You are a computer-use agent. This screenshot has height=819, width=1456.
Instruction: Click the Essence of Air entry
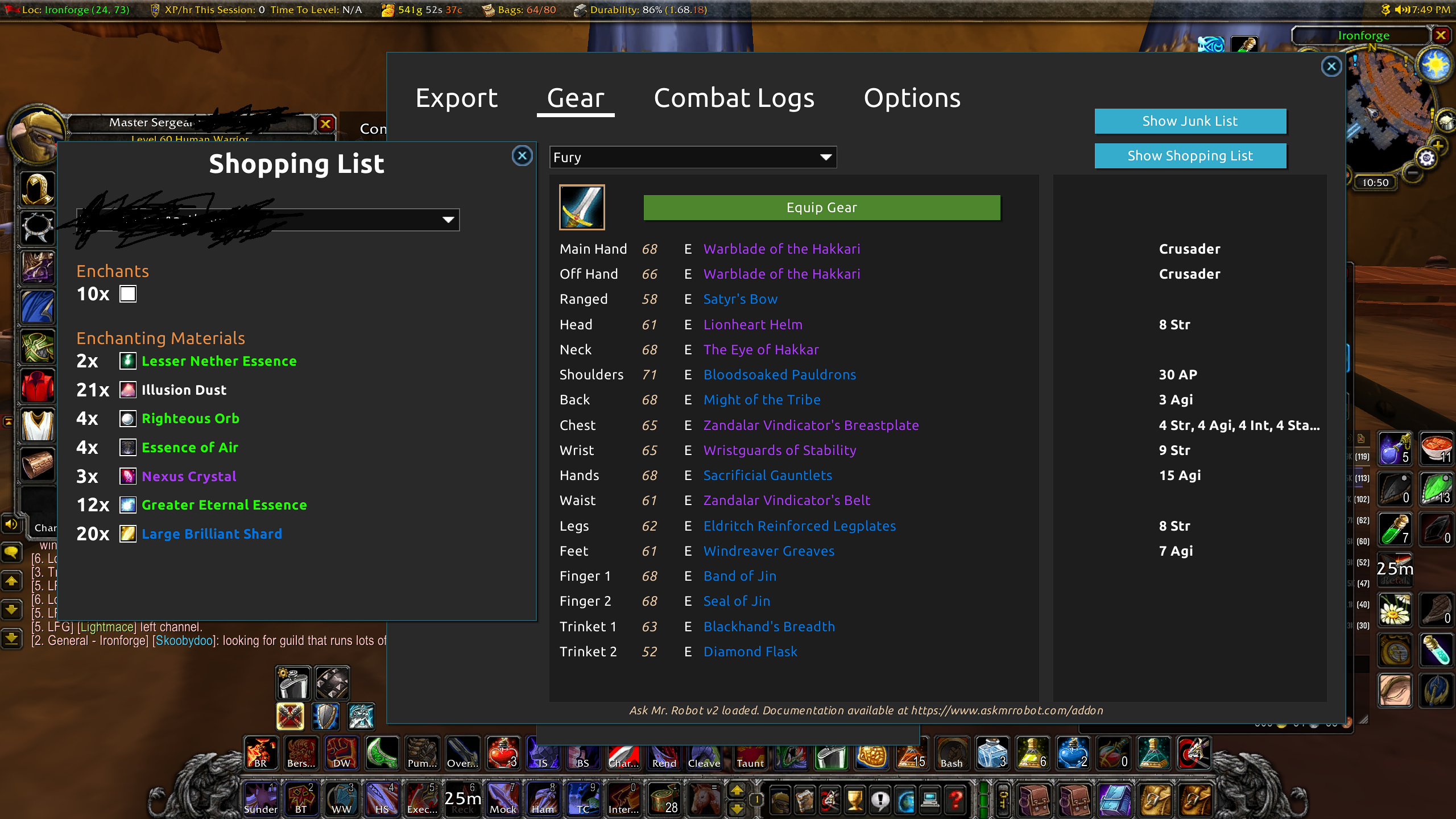pos(190,447)
